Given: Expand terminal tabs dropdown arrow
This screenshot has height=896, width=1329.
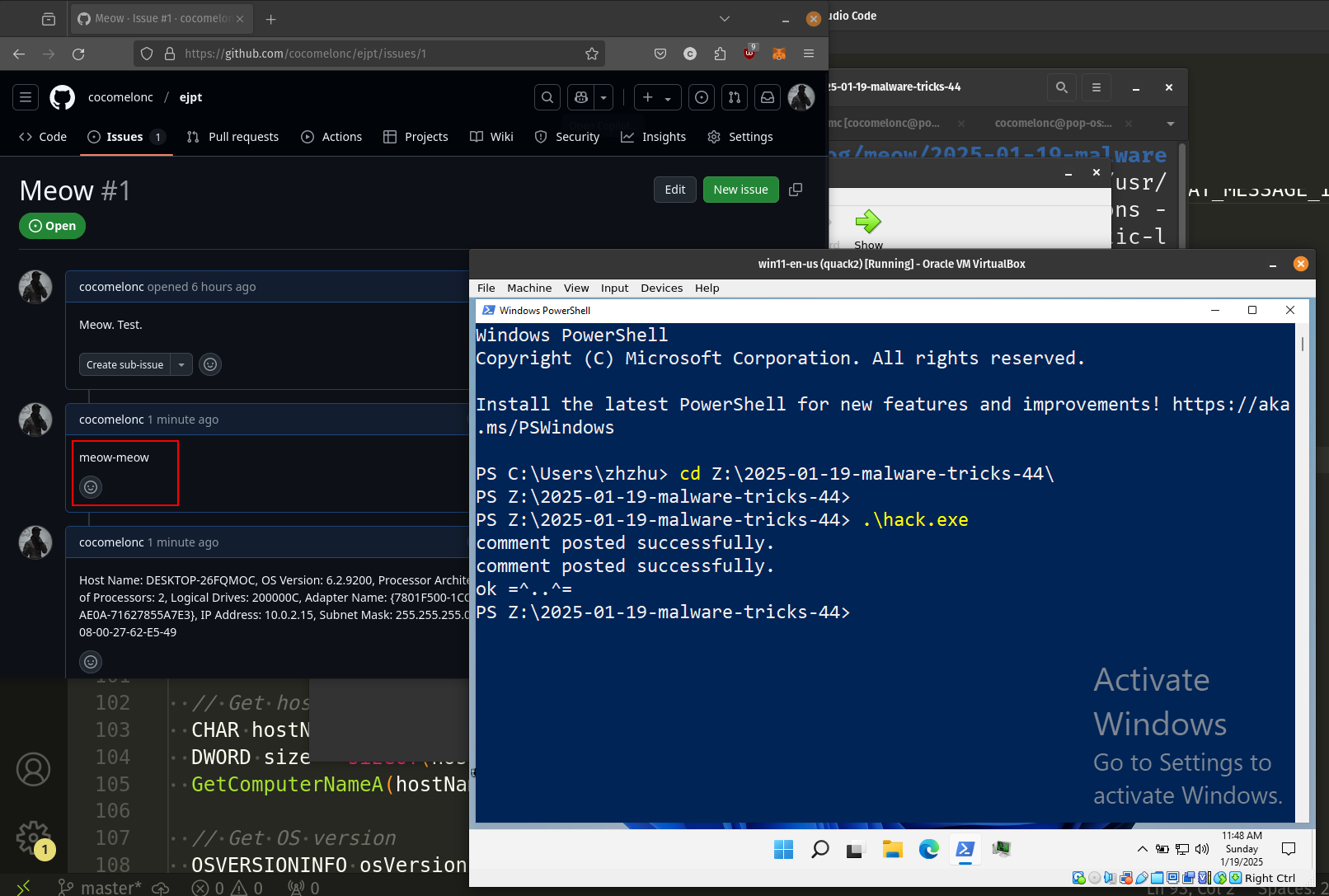Looking at the screenshot, I should point(1171,124).
